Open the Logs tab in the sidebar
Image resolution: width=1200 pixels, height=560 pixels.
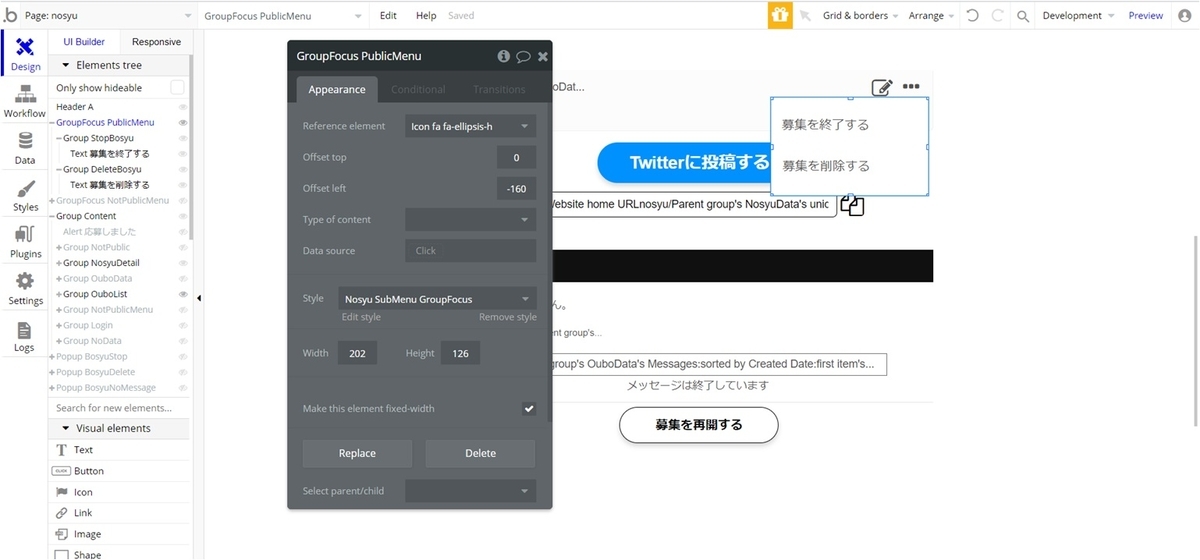(25, 337)
